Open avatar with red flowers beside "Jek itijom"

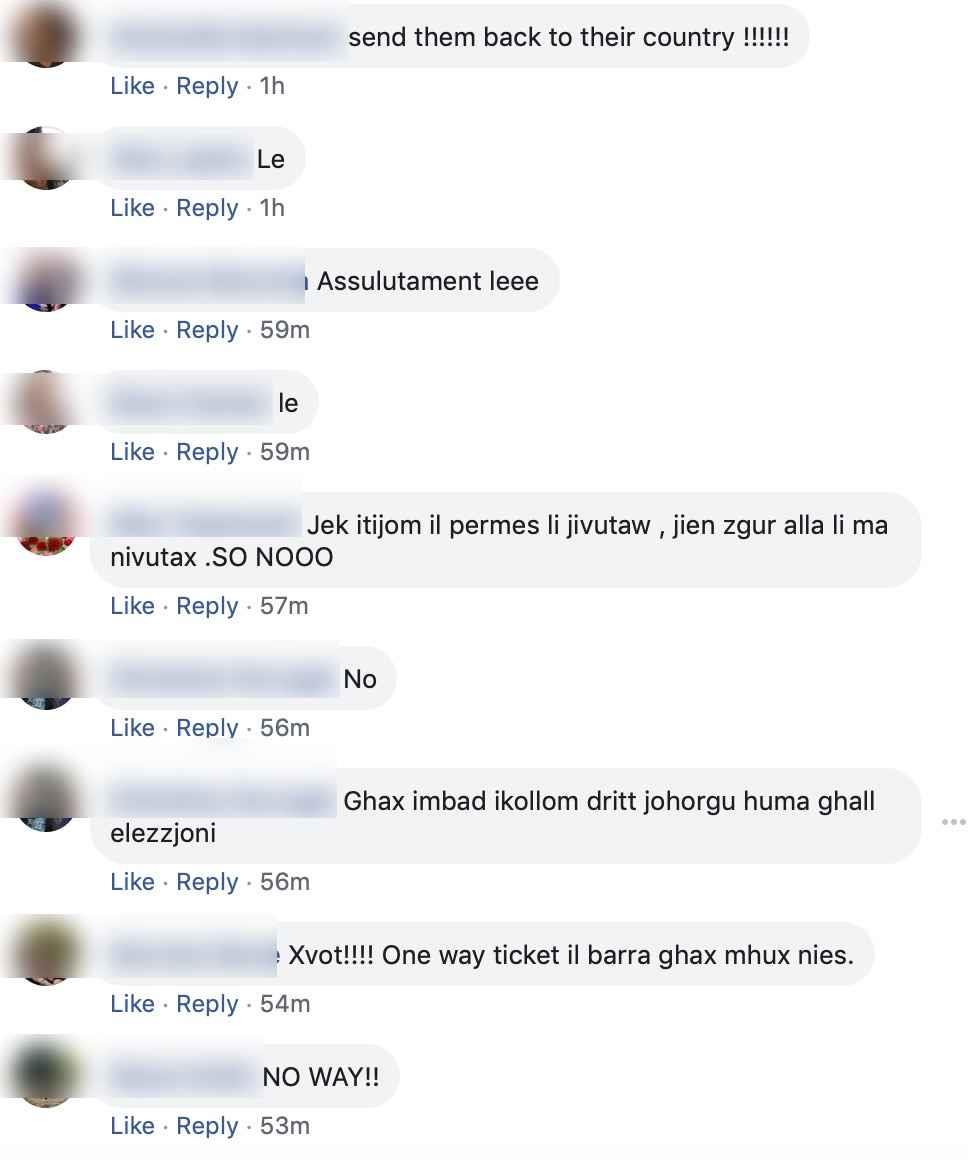(46, 524)
